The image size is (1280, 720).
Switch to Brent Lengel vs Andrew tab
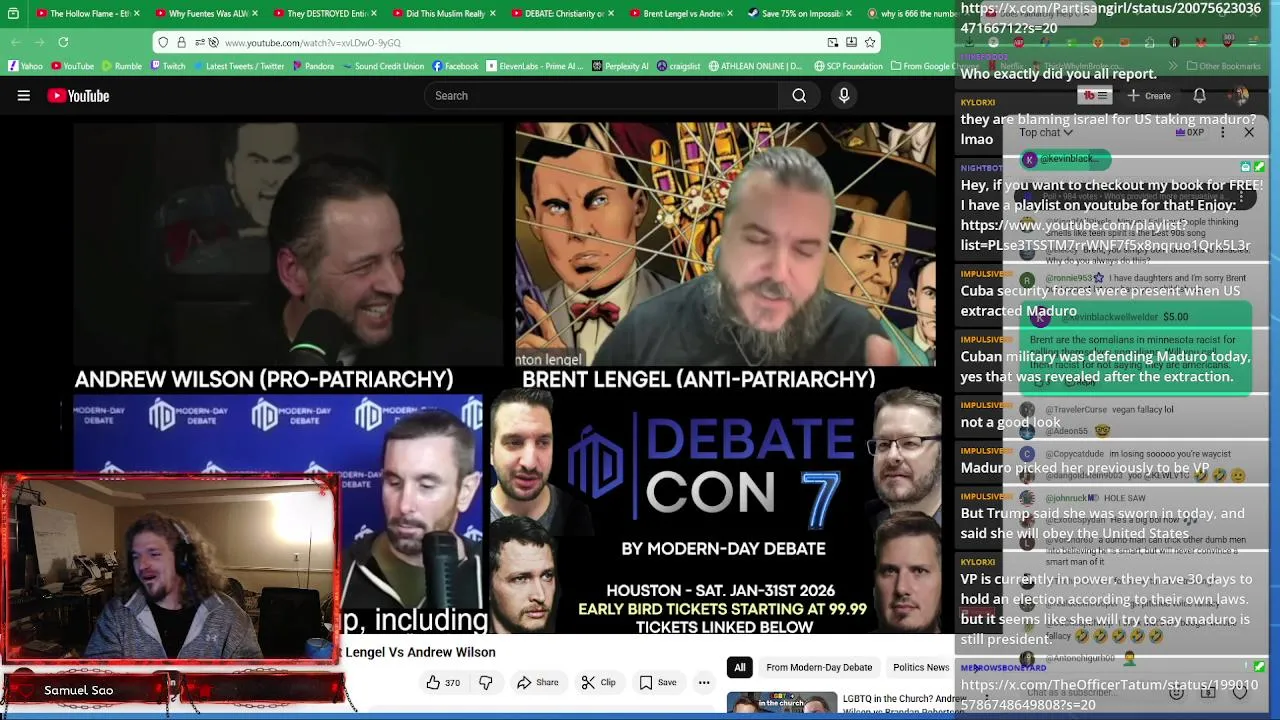[x=683, y=13]
